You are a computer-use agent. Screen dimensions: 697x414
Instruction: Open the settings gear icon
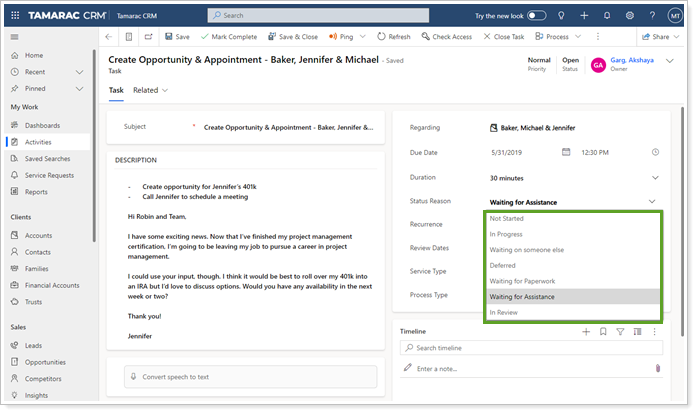[x=631, y=16]
